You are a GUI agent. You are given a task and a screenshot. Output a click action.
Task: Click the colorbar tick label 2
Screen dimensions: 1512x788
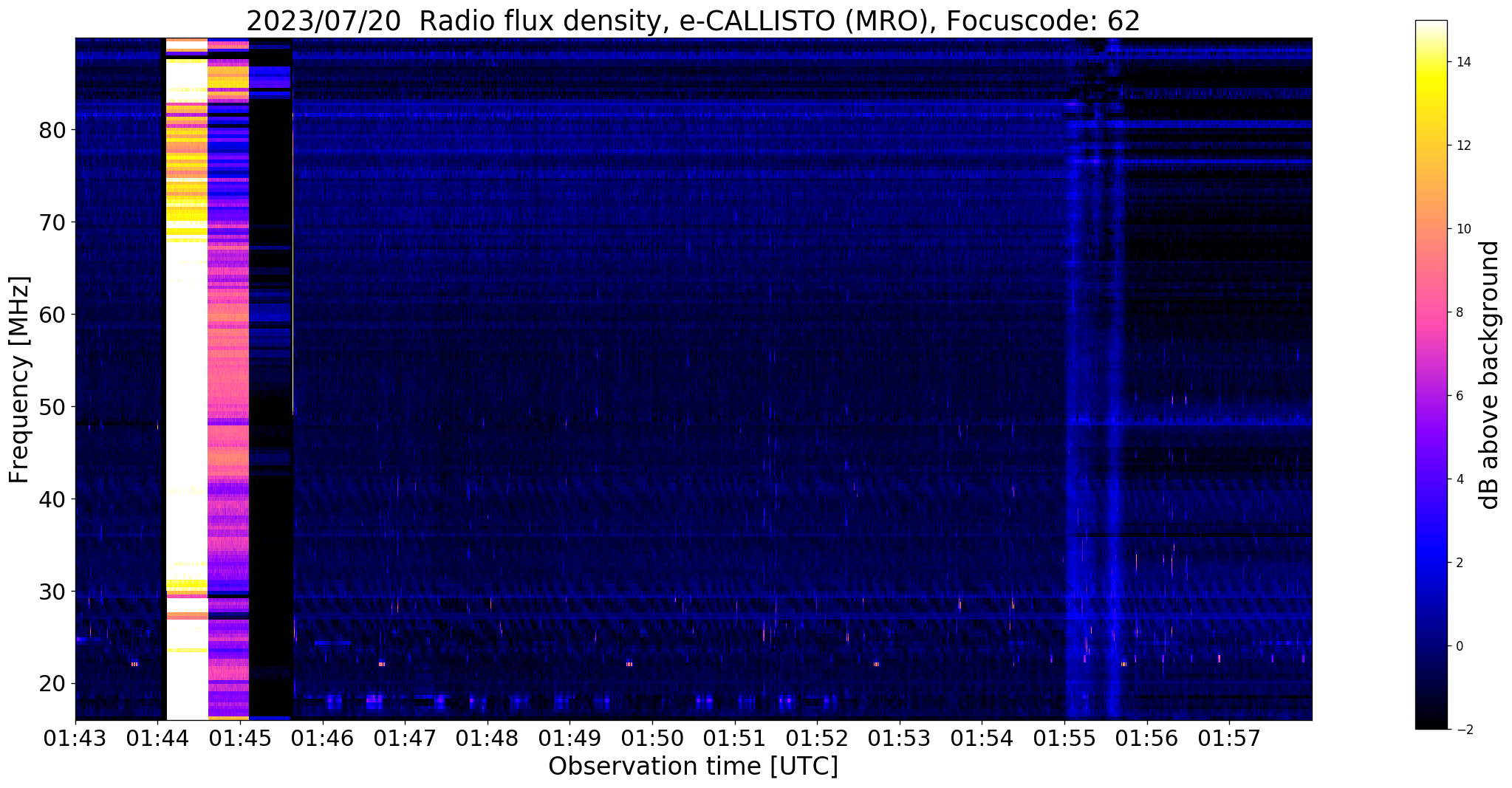(x=1459, y=563)
